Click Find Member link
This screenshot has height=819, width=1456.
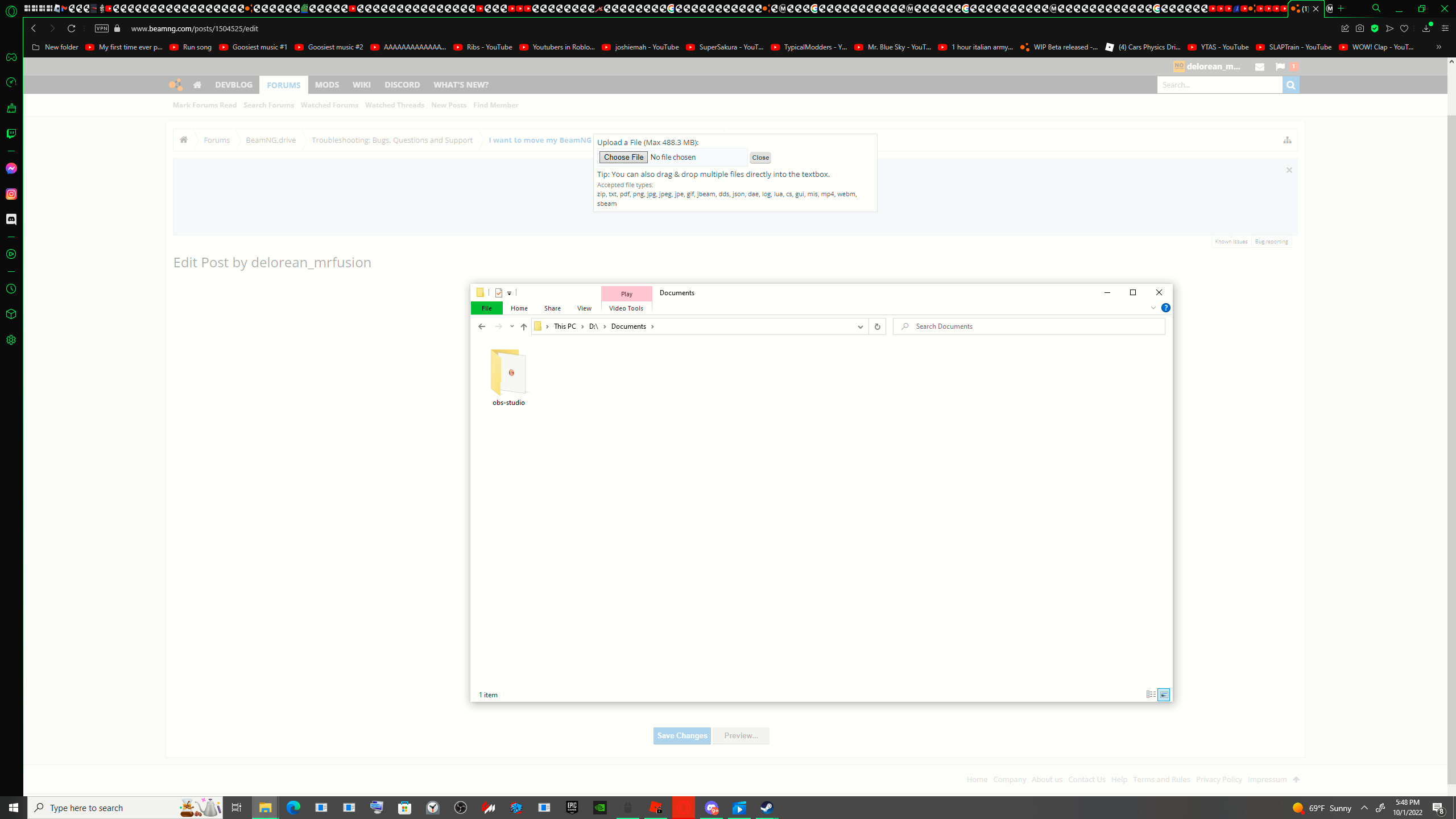[495, 105]
